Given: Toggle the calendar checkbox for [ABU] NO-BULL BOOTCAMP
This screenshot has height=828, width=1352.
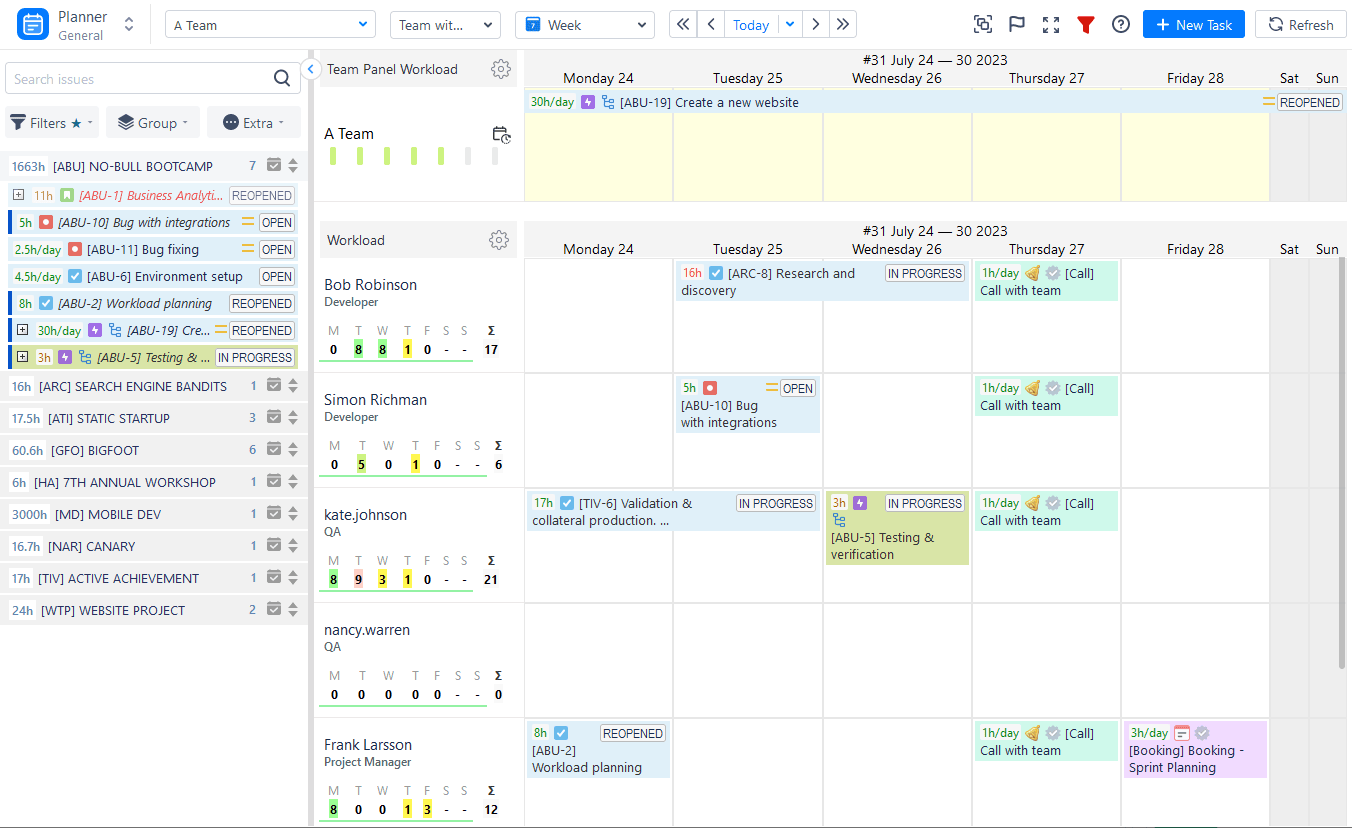Looking at the screenshot, I should [274, 165].
